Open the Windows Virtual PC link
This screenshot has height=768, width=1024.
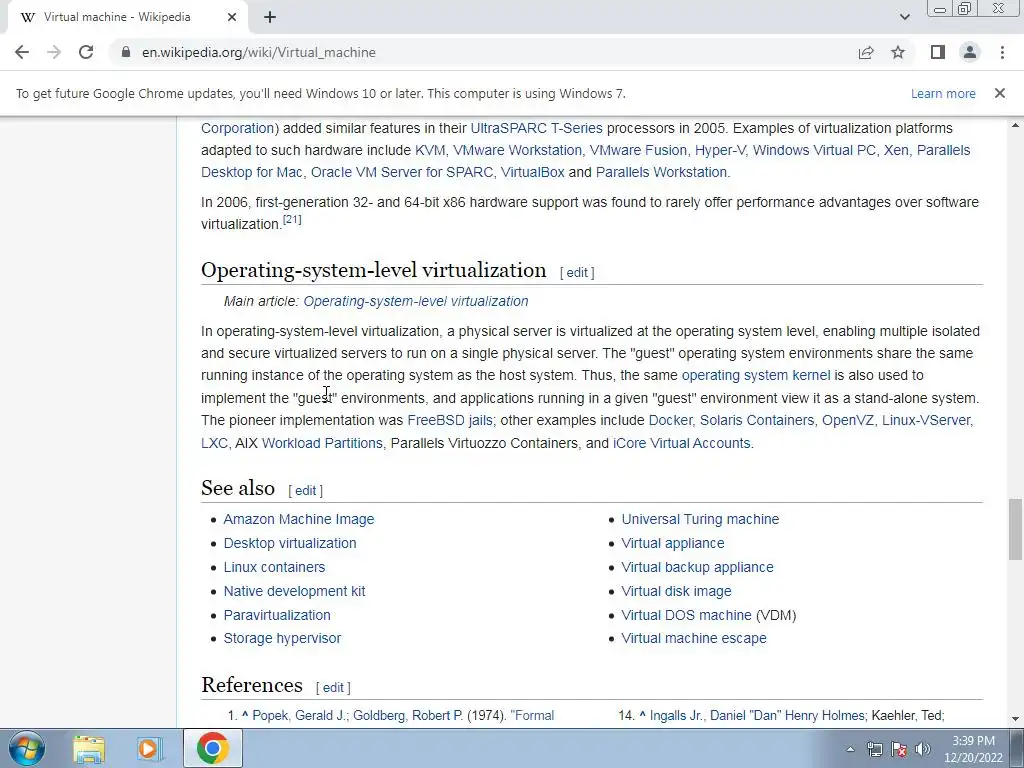tap(814, 150)
